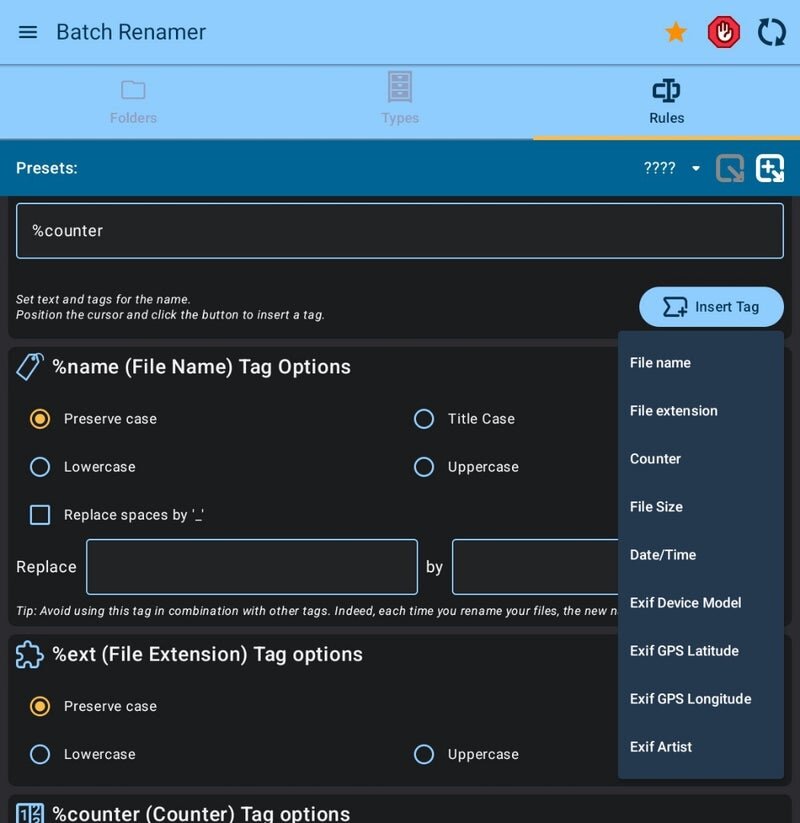Switch to the Types tab
Image resolution: width=800 pixels, height=823 pixels.
400,102
